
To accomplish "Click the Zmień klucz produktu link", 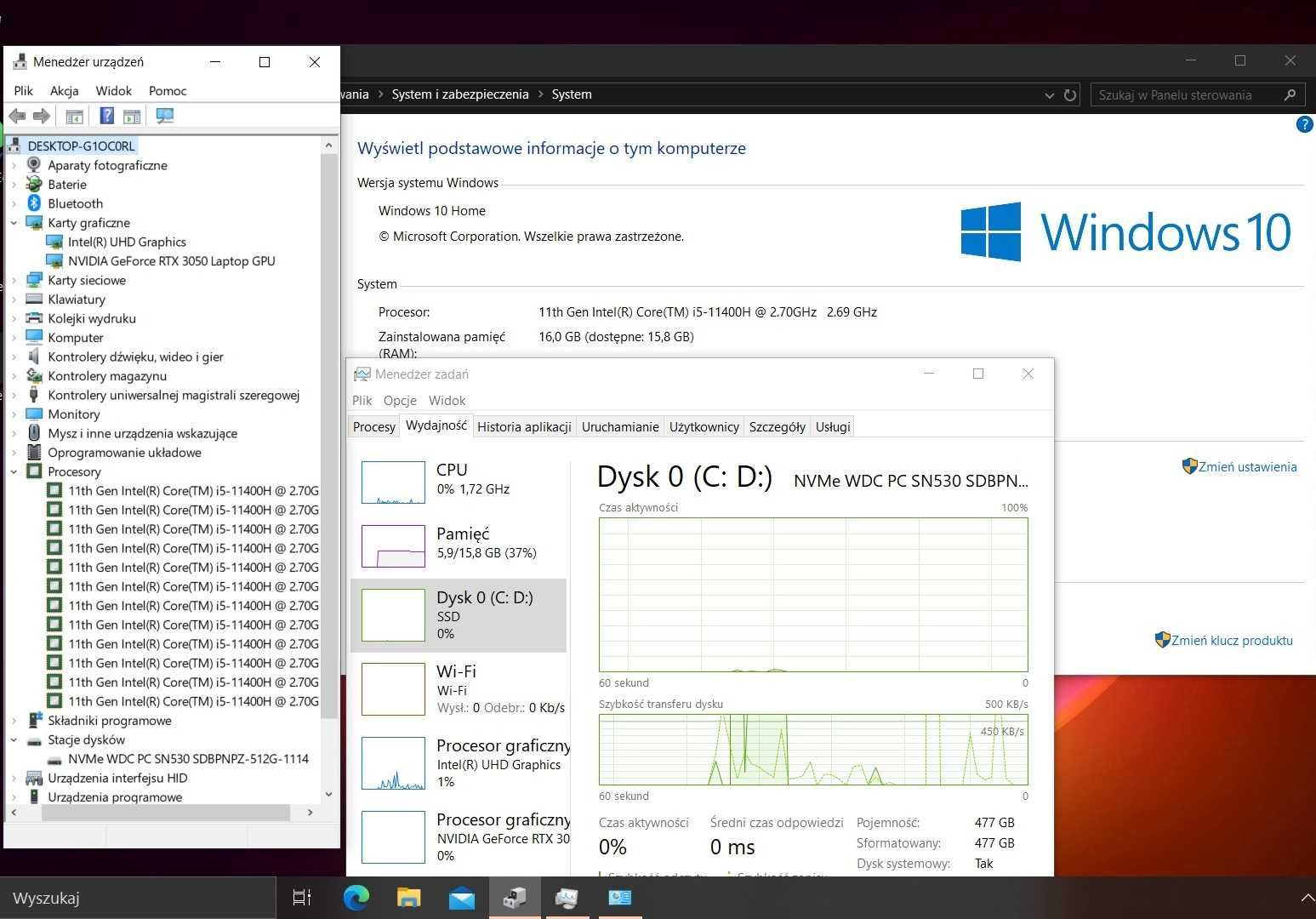I will (x=1232, y=640).
